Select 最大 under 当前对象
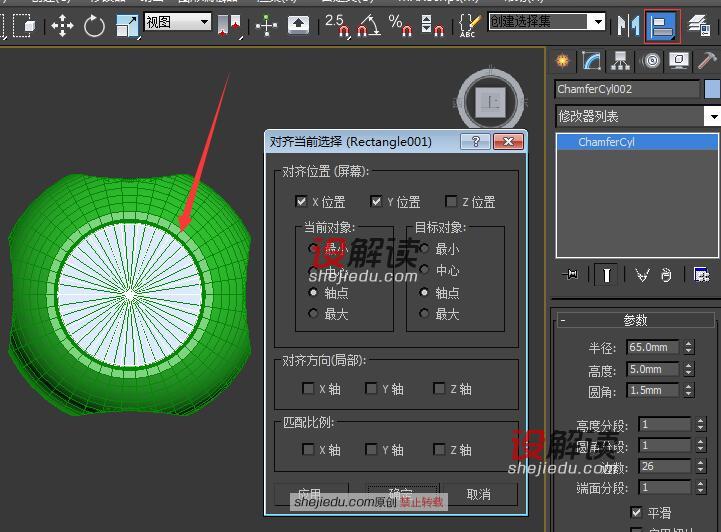The width and height of the screenshot is (721, 532). 314,314
